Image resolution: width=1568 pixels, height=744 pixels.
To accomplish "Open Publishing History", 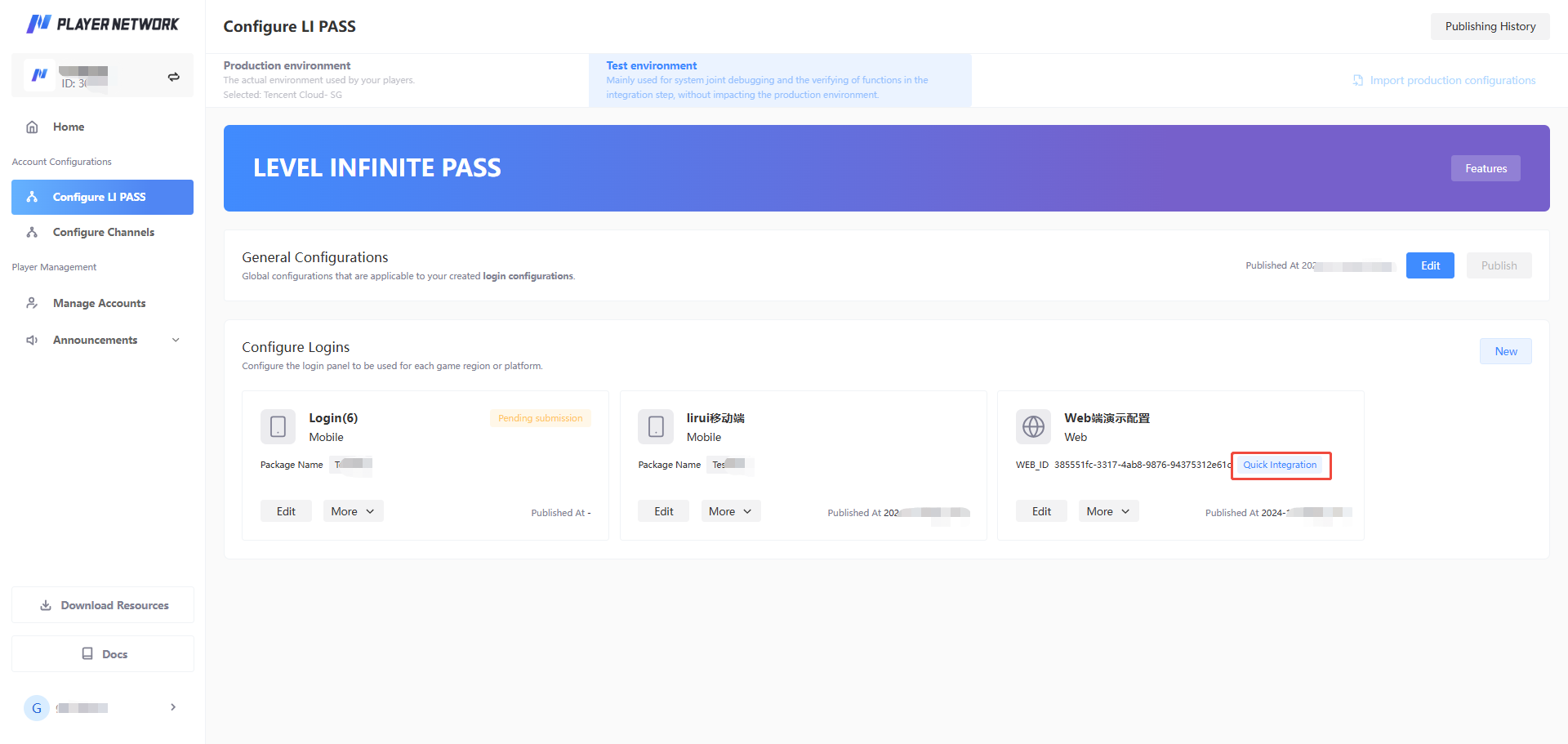I will [x=1490, y=26].
